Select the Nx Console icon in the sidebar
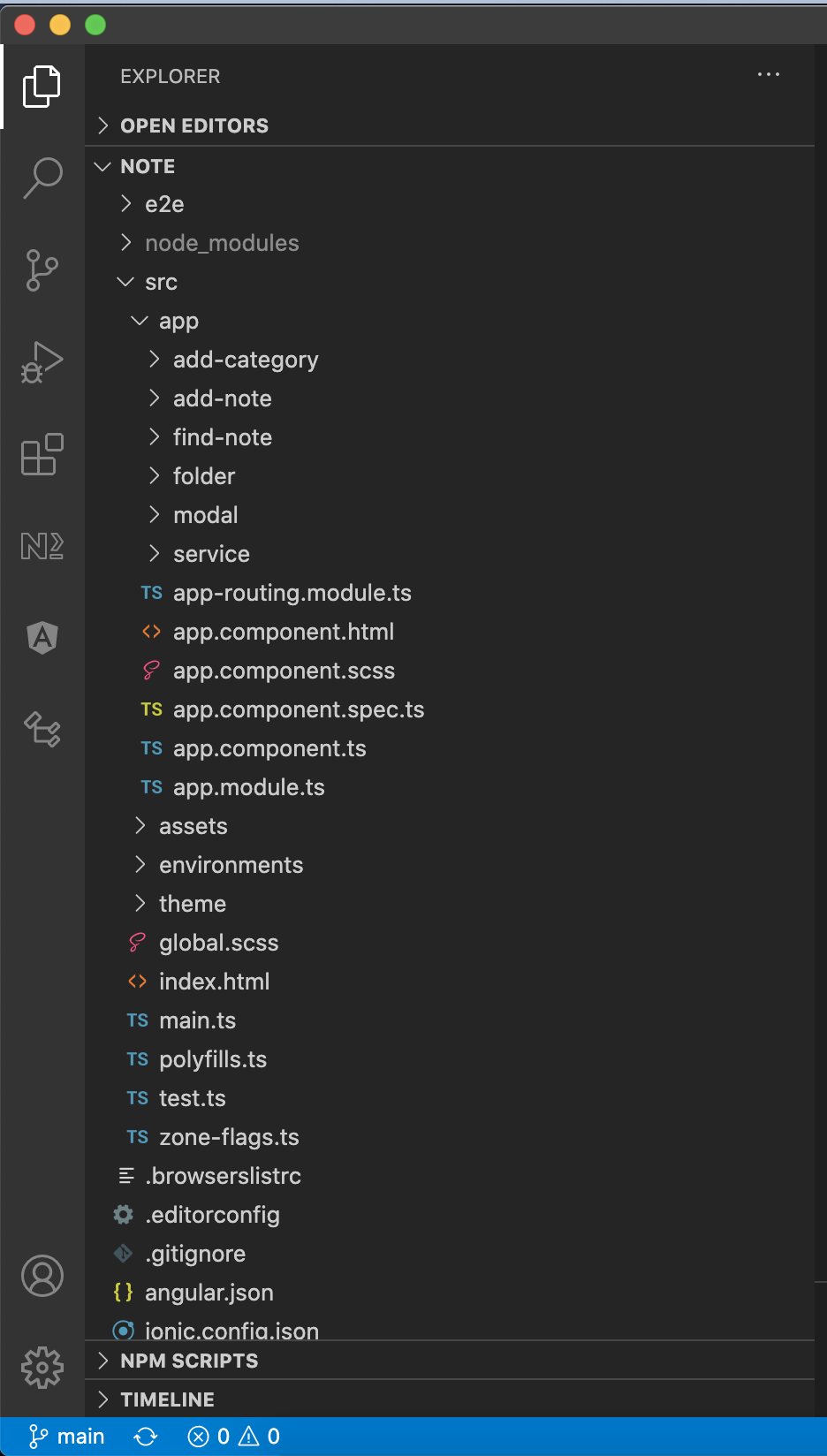 tap(42, 546)
